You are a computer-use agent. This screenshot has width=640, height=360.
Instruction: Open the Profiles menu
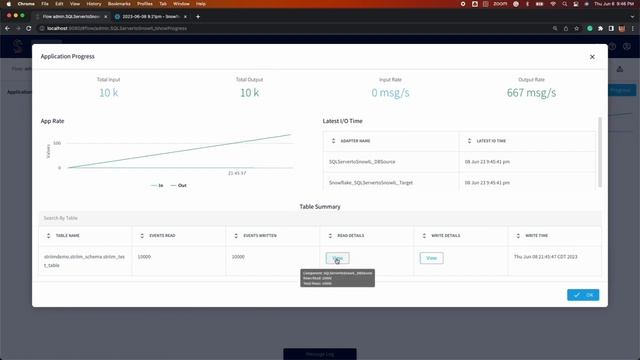click(144, 4)
